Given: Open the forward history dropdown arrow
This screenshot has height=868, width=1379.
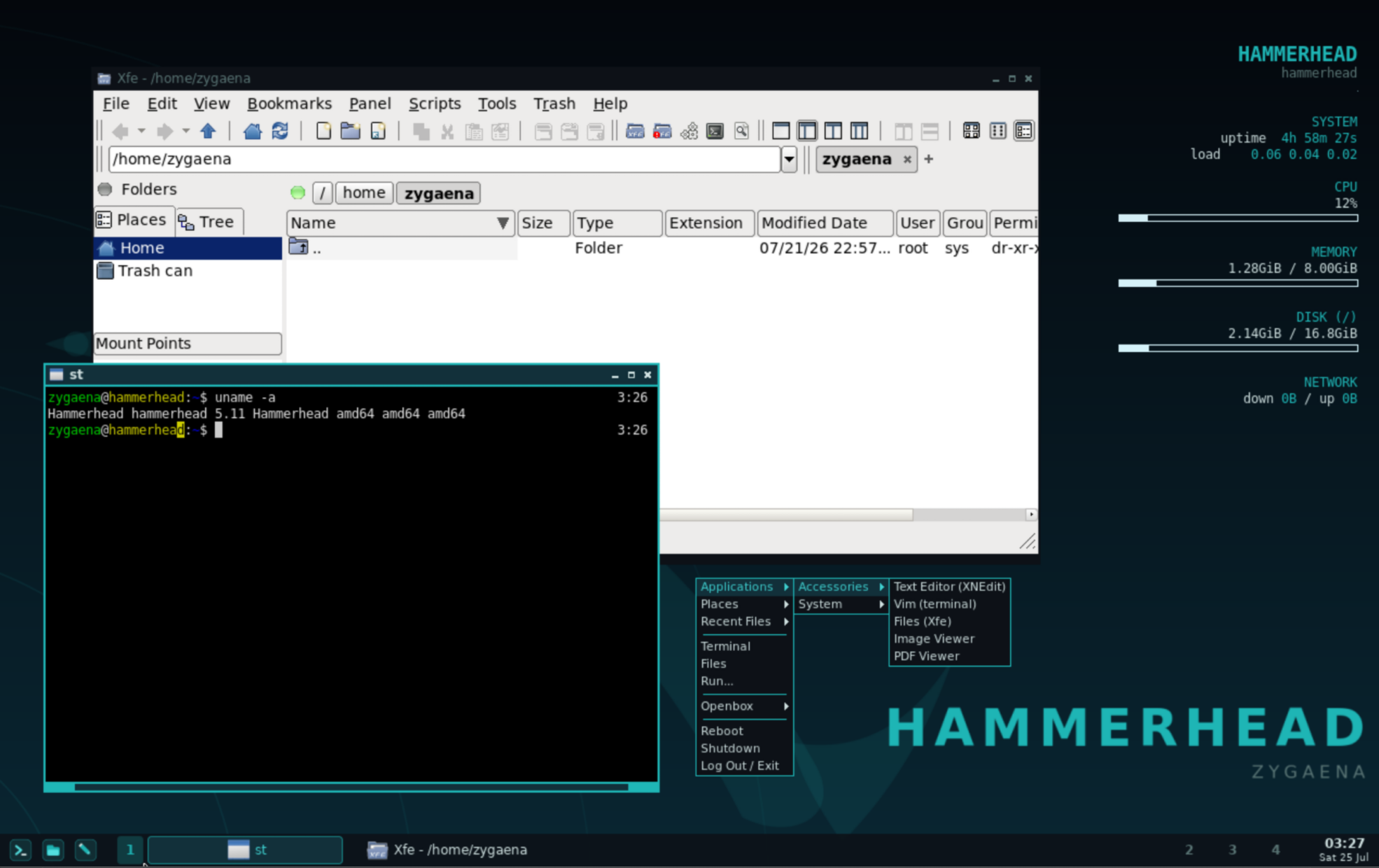Looking at the screenshot, I should coord(185,131).
